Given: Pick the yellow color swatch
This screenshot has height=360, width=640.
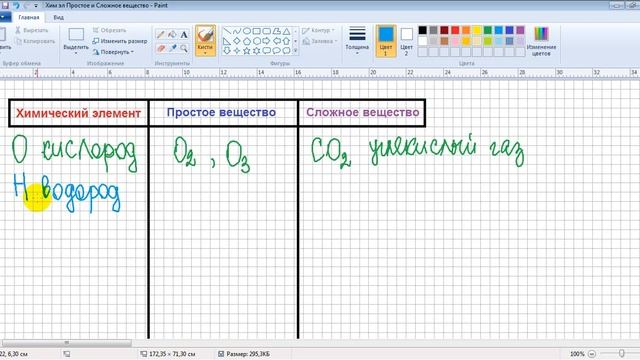Looking at the screenshot, I should (x=477, y=30).
